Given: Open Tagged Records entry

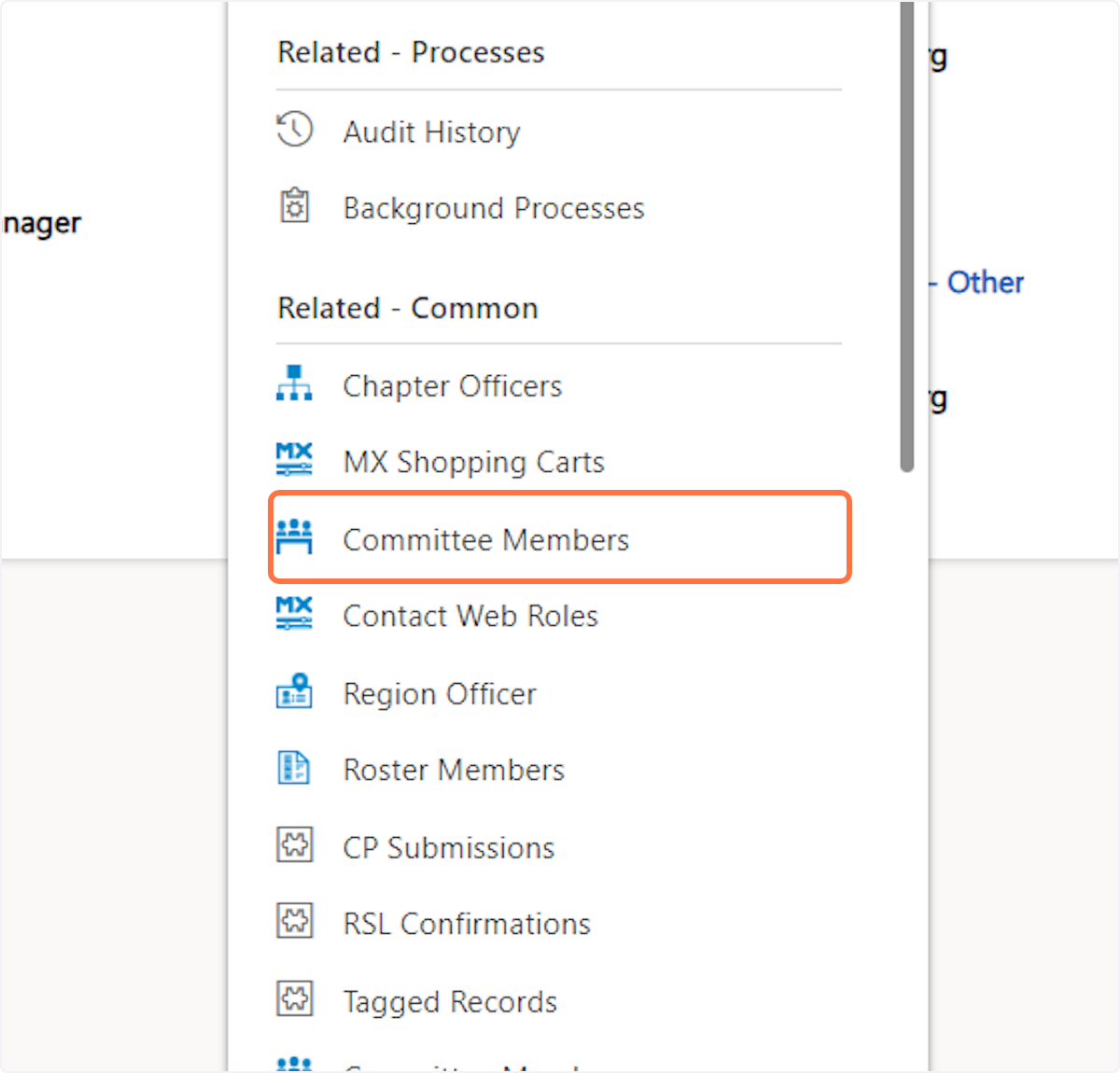Looking at the screenshot, I should (x=450, y=1002).
